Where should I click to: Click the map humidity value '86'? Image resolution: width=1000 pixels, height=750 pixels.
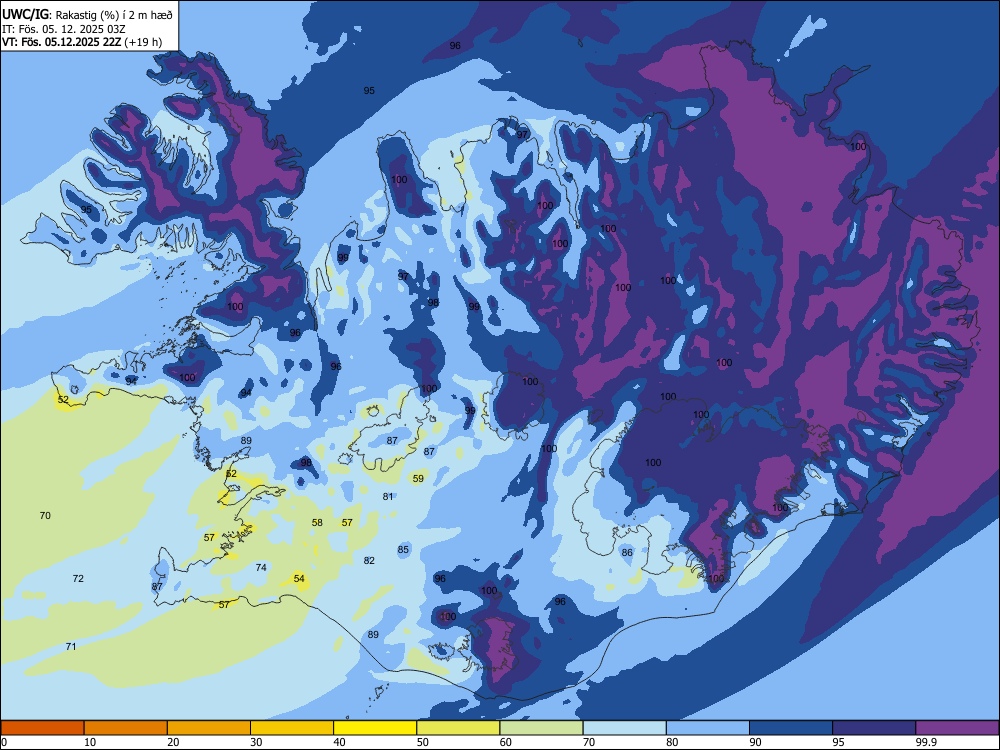click(627, 553)
